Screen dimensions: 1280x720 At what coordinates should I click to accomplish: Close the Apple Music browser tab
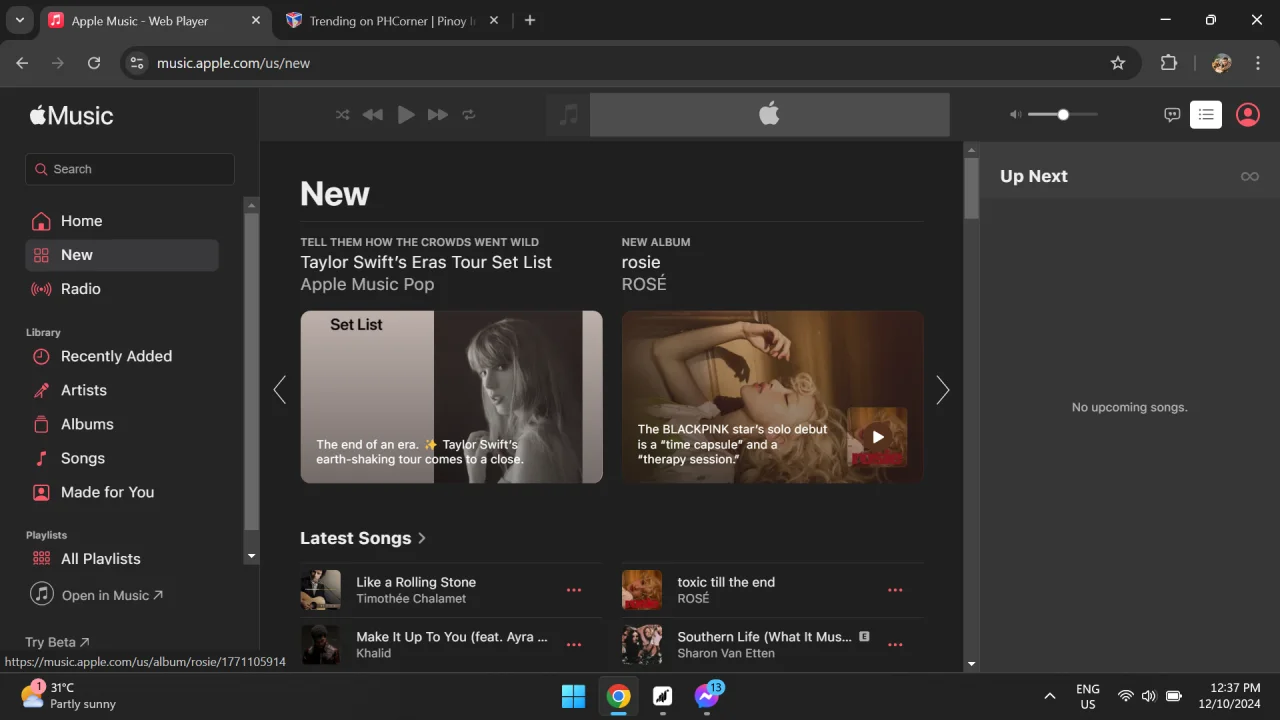[x=256, y=20]
